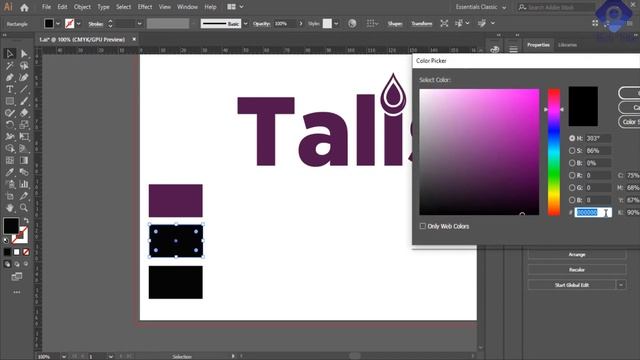640x360 pixels.
Task: Set None color button in toolbar
Action: click(26, 252)
